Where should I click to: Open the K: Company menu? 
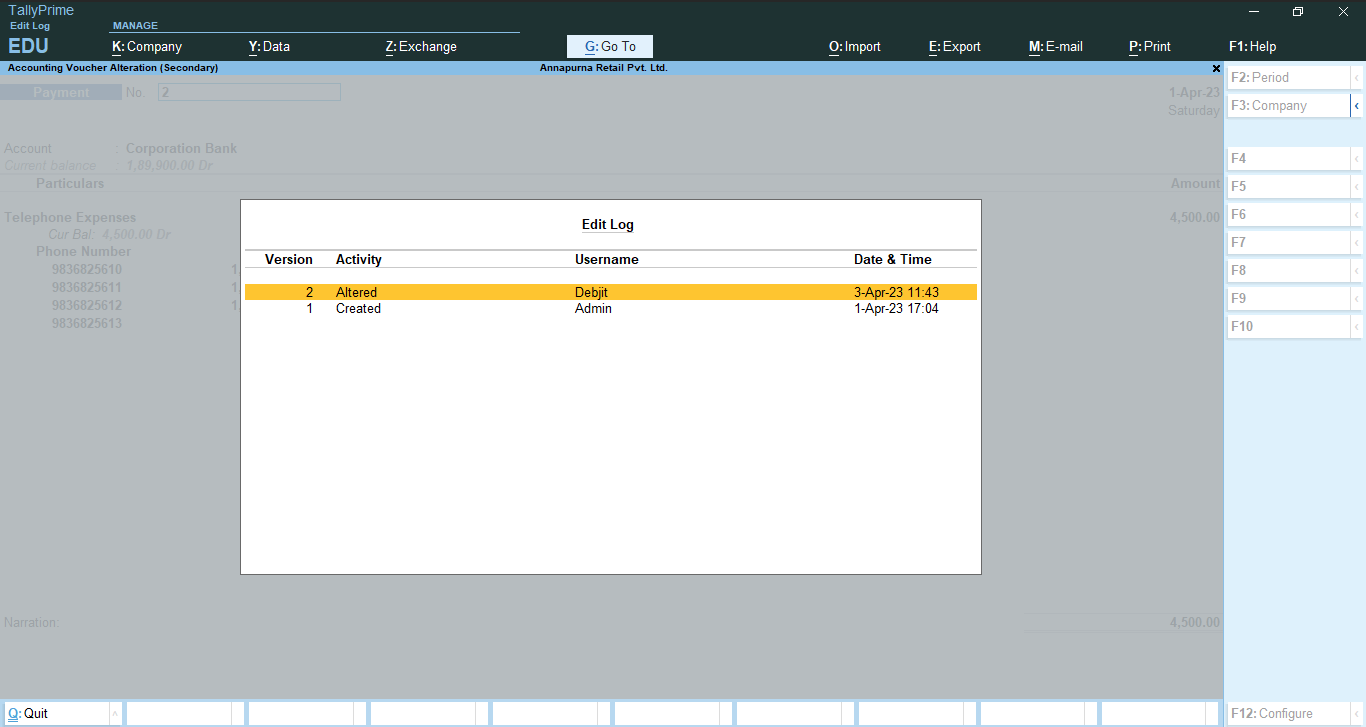[147, 46]
